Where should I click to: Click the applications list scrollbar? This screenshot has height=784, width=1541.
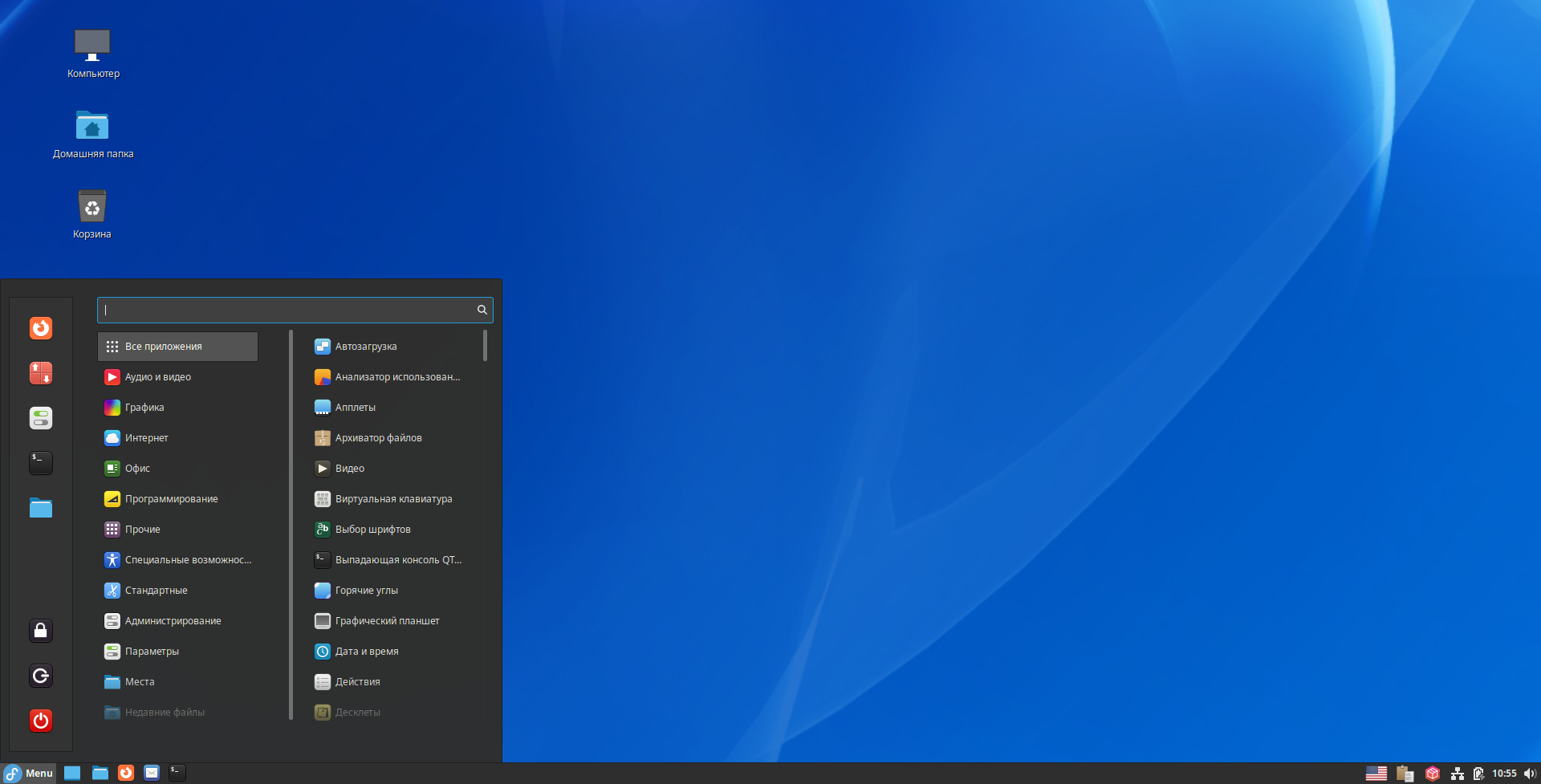(x=485, y=347)
